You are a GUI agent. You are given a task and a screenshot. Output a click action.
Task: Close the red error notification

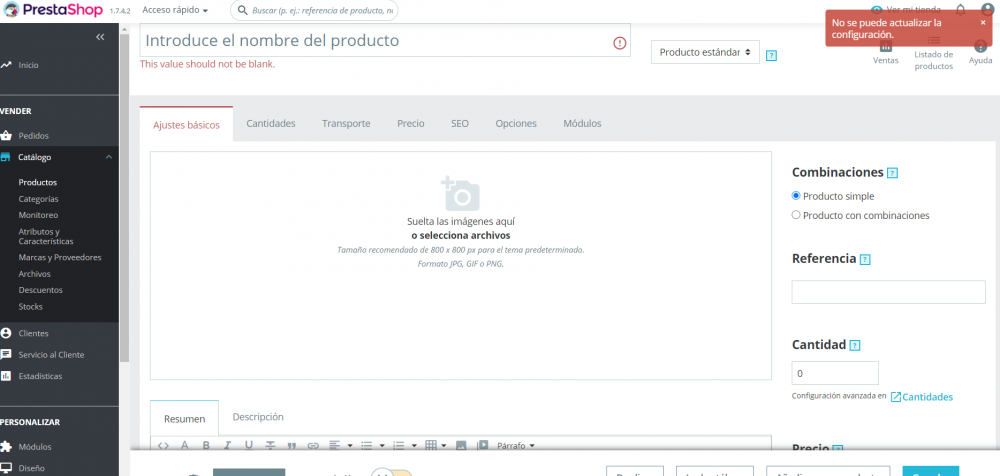coord(983,22)
